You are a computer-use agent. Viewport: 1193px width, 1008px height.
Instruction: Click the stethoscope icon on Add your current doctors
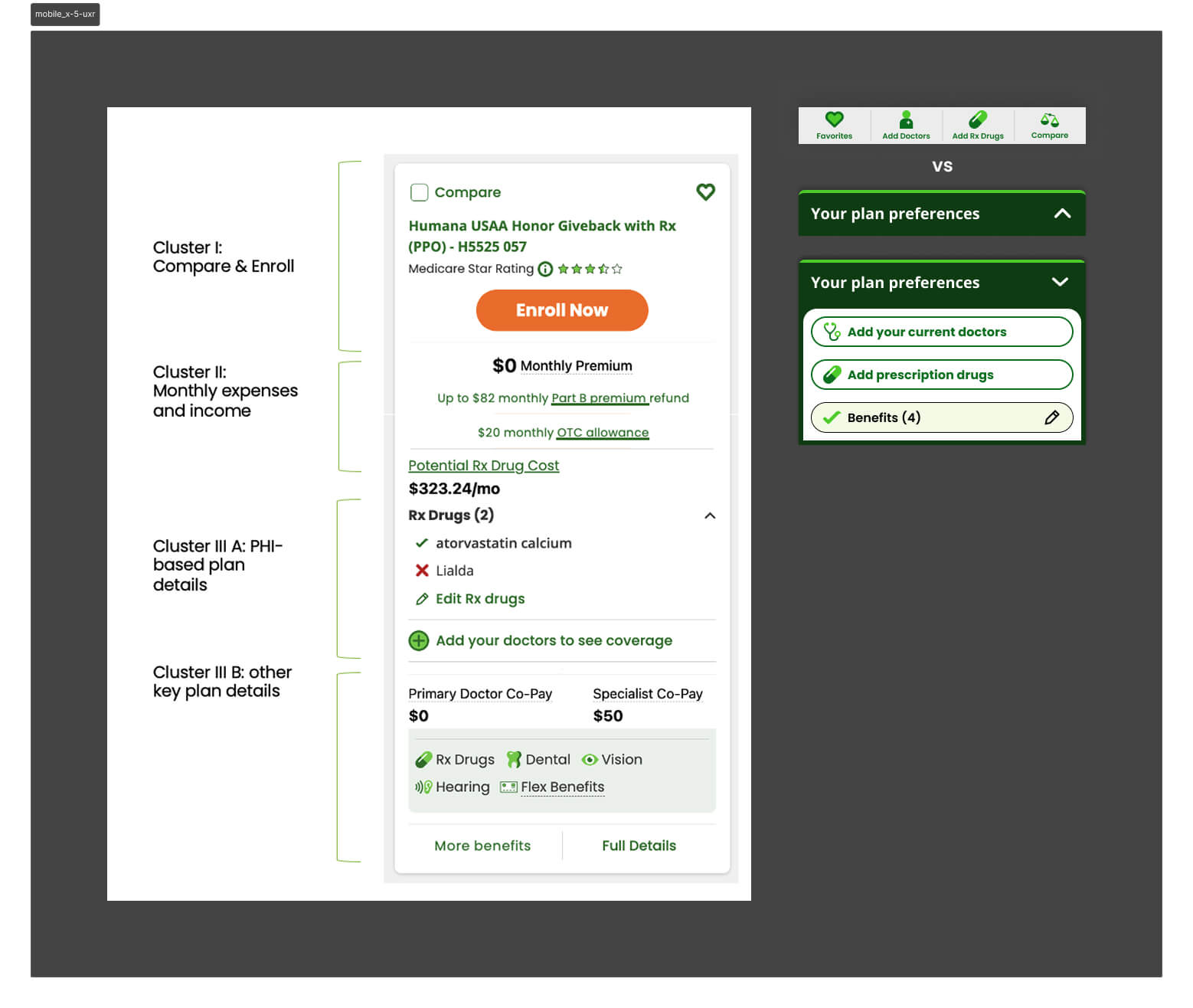pos(832,332)
